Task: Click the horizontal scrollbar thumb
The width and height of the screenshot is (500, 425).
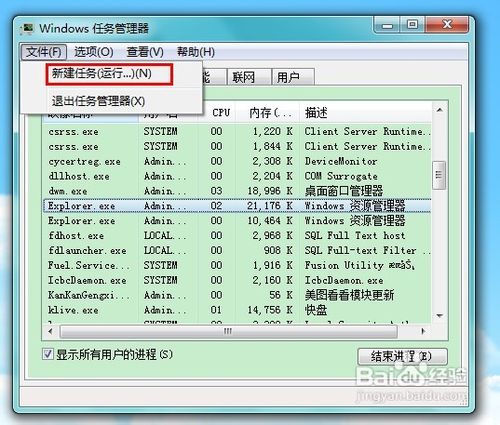Action: (x=229, y=331)
